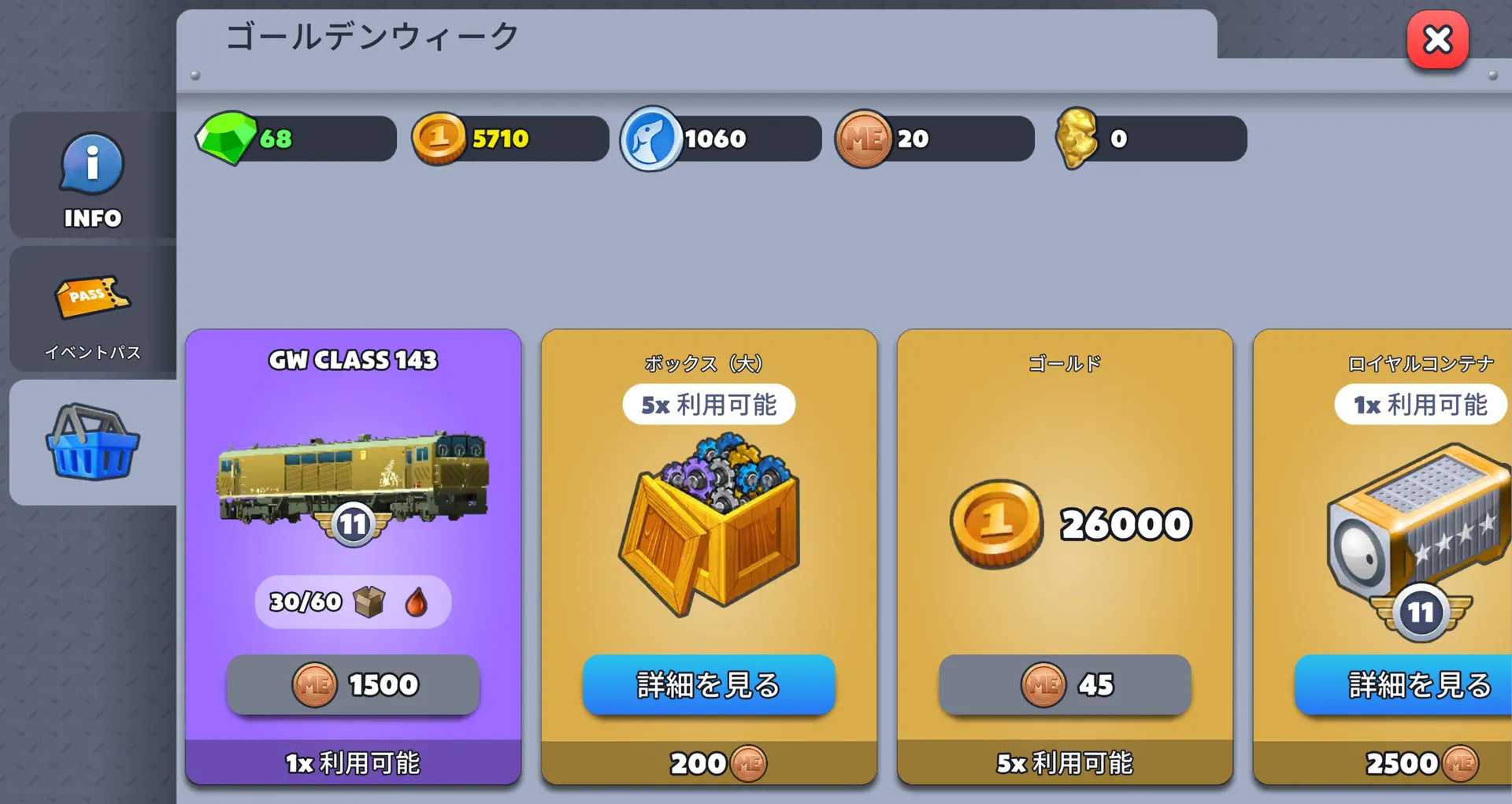Tap the blue bird token icon
1512x804 pixels.
tap(651, 139)
